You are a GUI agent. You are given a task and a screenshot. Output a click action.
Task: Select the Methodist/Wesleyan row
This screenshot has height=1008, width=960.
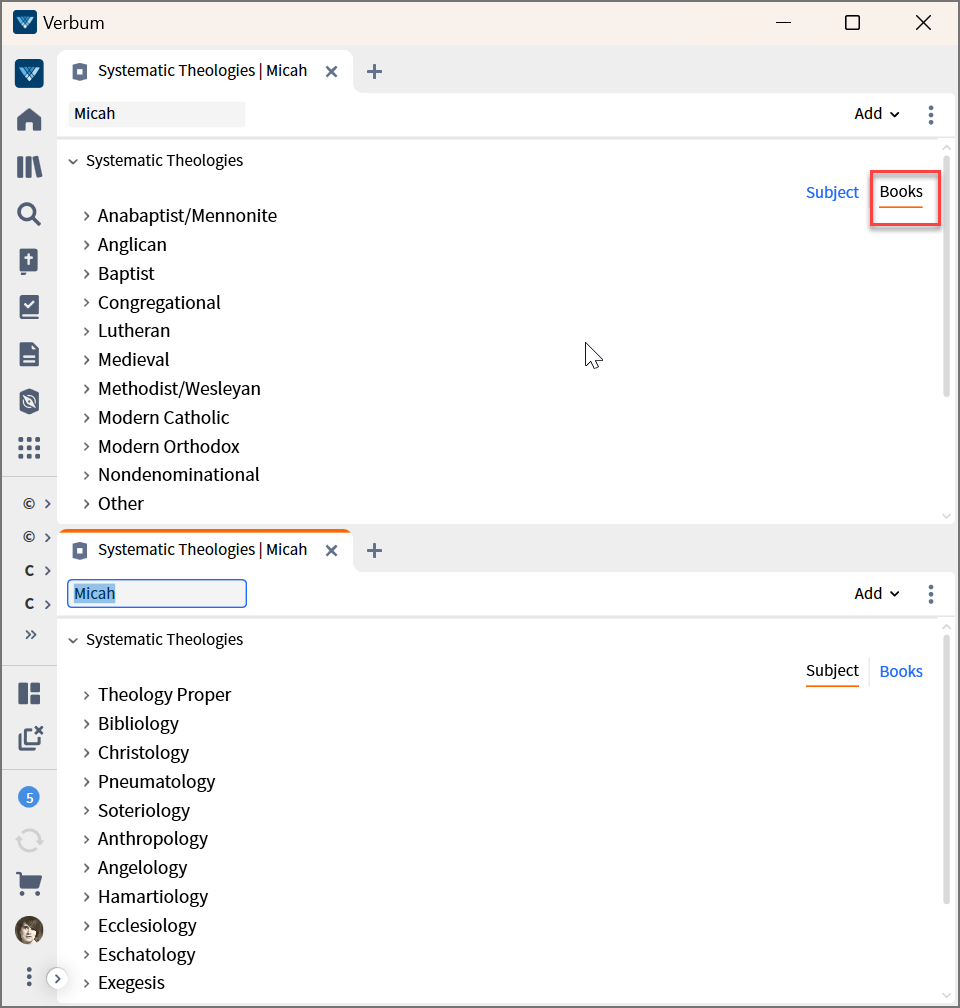[179, 388]
